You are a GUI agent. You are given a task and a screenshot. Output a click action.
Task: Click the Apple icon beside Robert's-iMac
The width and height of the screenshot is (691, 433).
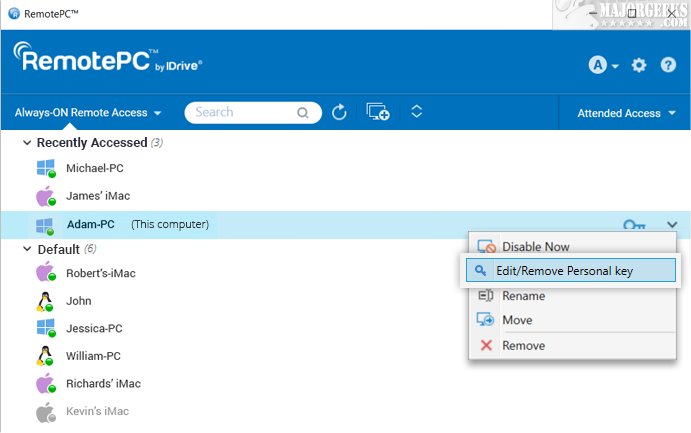coord(46,272)
